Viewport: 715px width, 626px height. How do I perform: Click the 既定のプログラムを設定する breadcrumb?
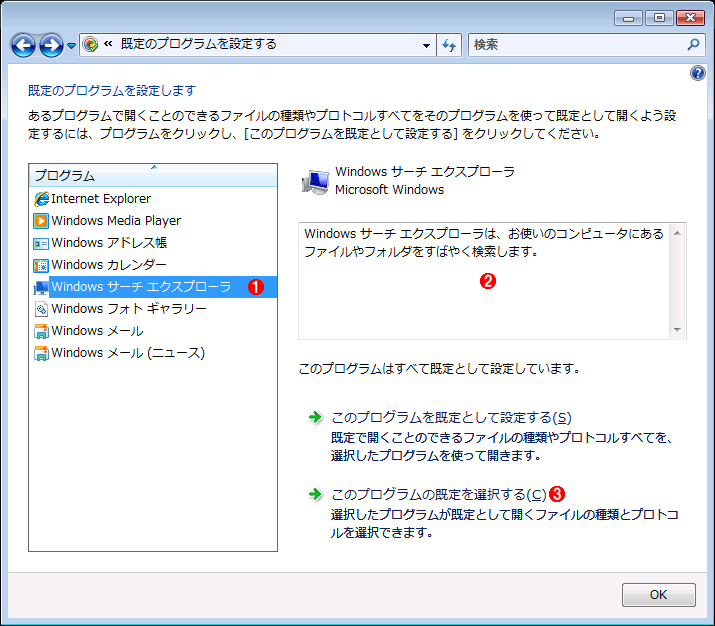pos(198,44)
